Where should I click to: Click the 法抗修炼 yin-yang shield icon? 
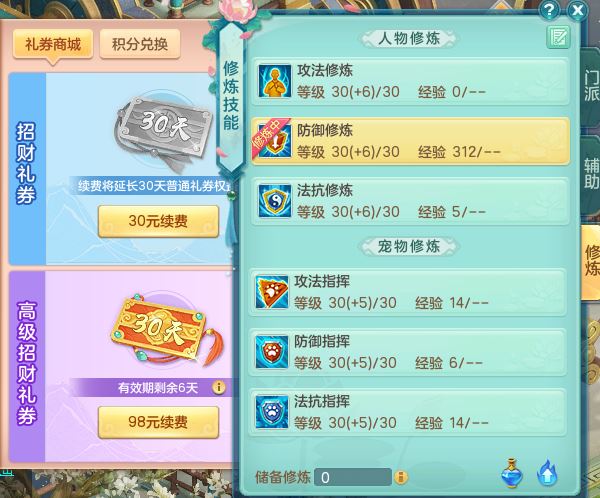(x=274, y=201)
